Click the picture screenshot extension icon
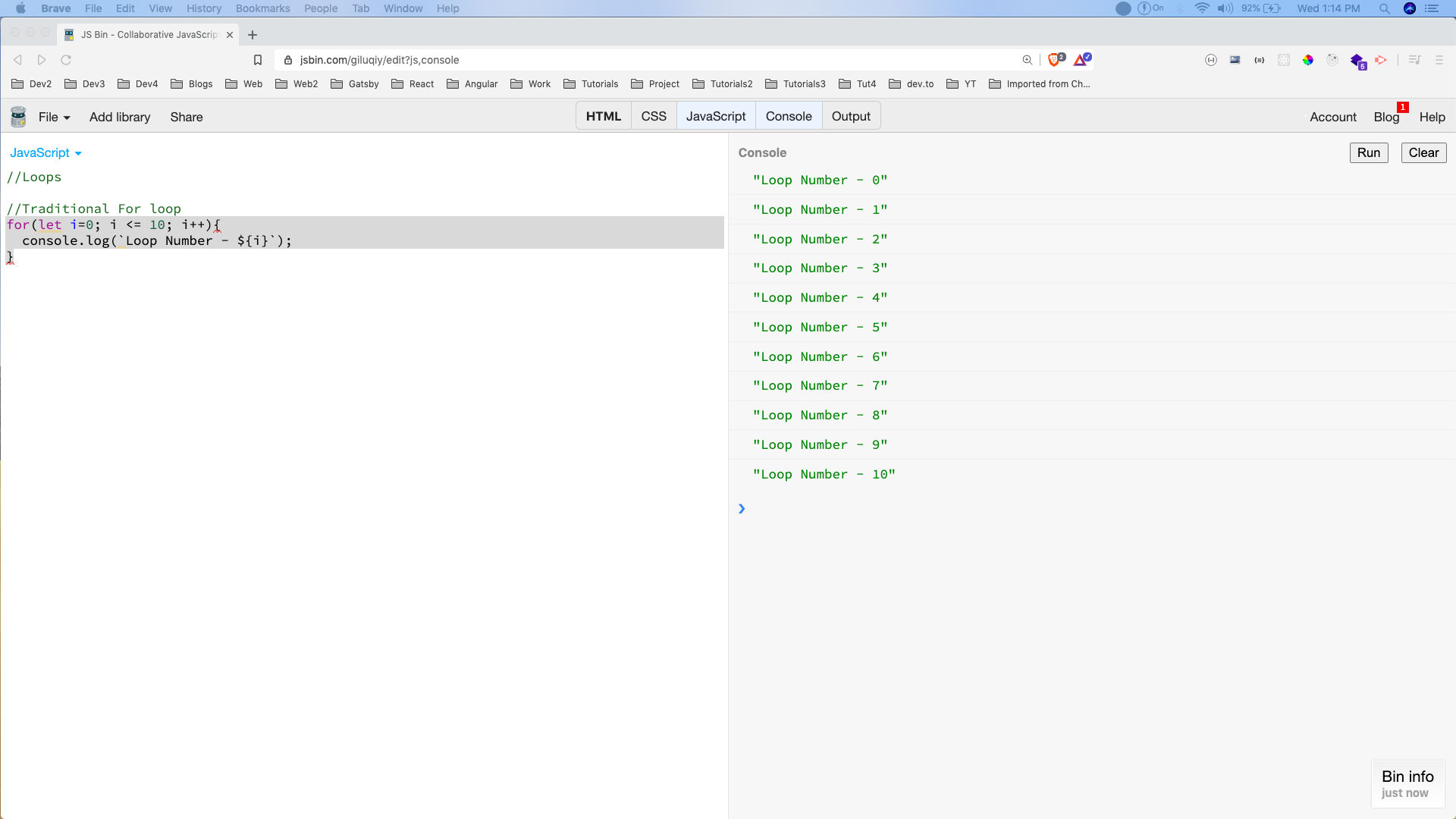1456x819 pixels. (x=1235, y=60)
